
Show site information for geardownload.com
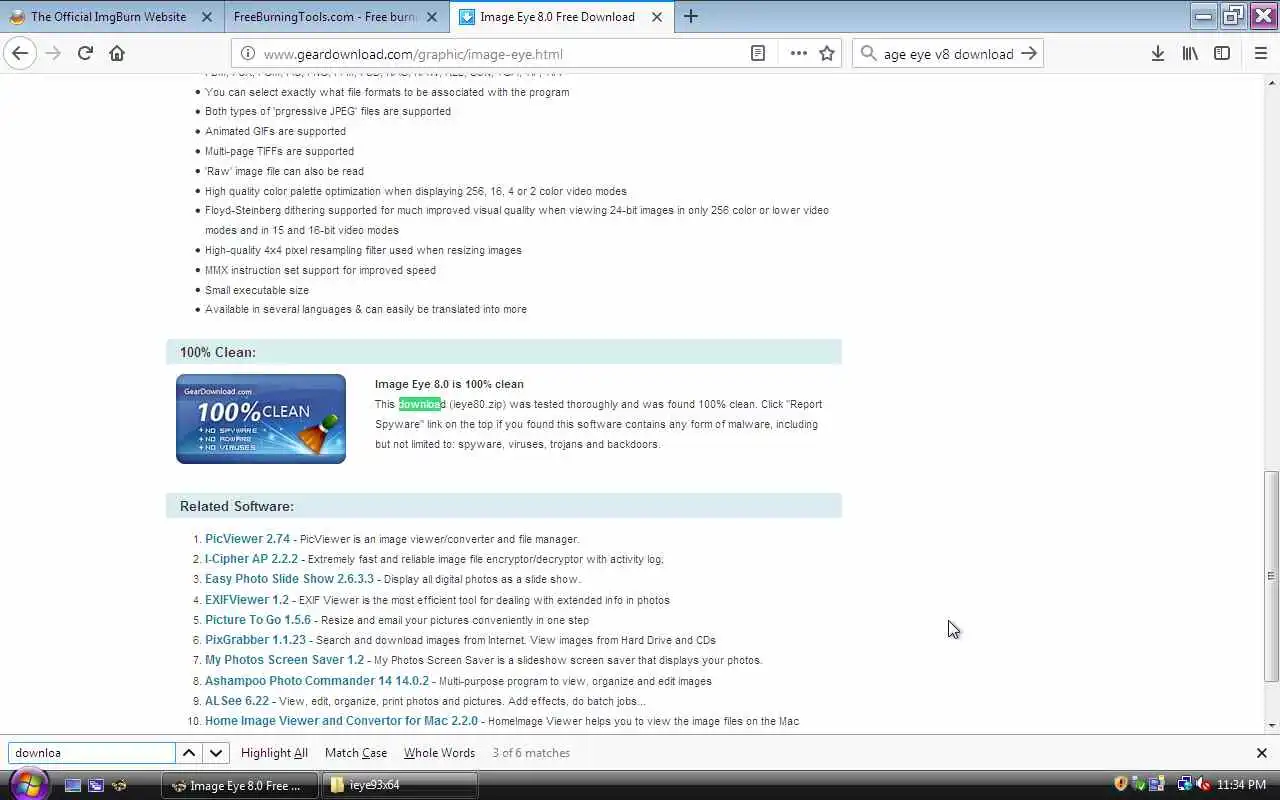(x=247, y=54)
